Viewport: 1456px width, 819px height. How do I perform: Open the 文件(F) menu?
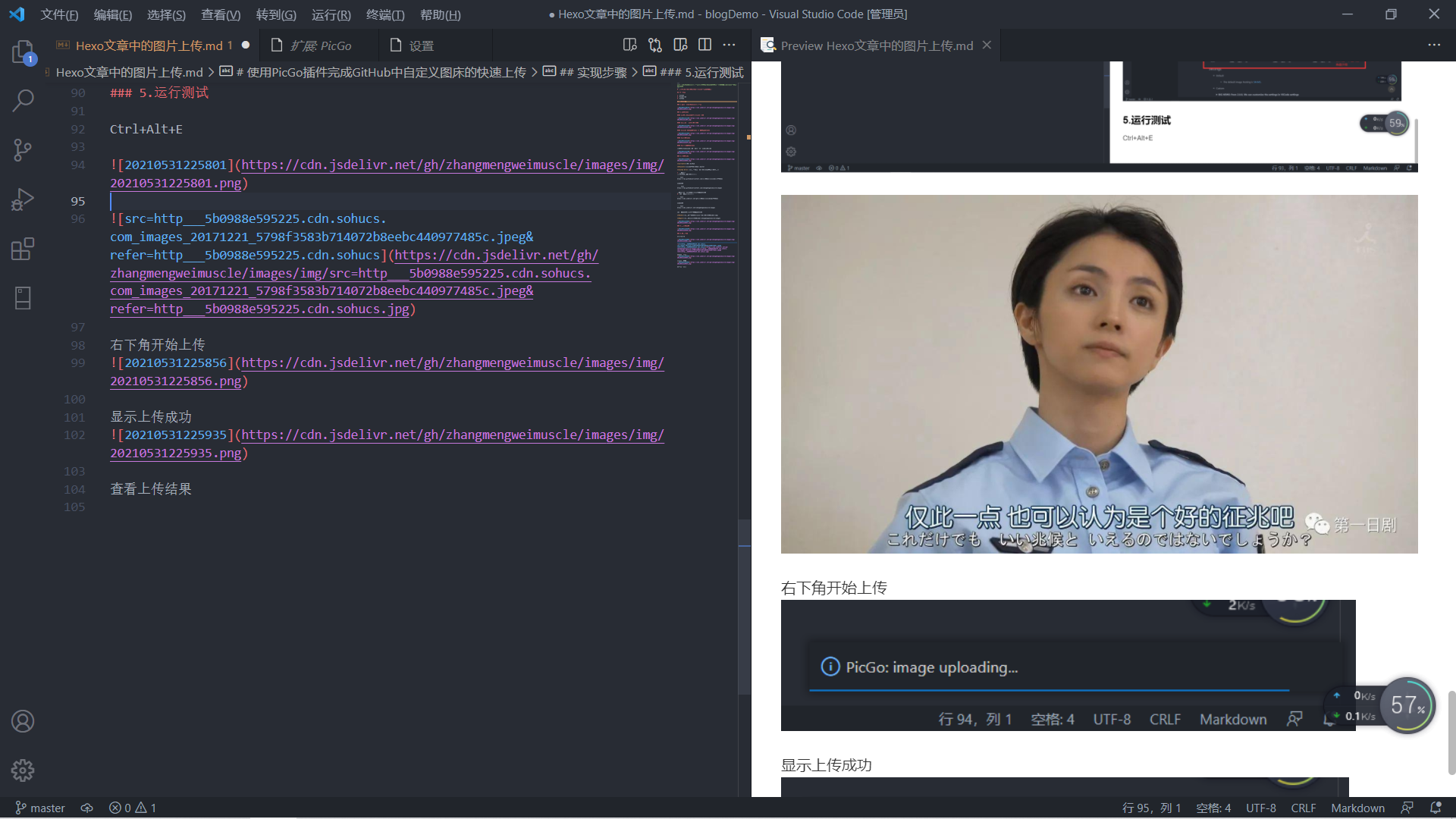pyautogui.click(x=59, y=14)
